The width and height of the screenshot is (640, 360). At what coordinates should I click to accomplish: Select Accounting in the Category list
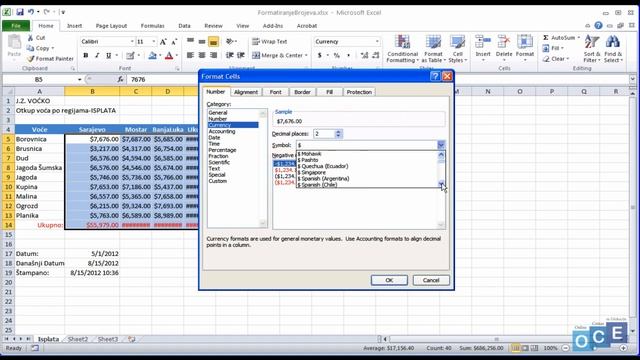click(222, 131)
